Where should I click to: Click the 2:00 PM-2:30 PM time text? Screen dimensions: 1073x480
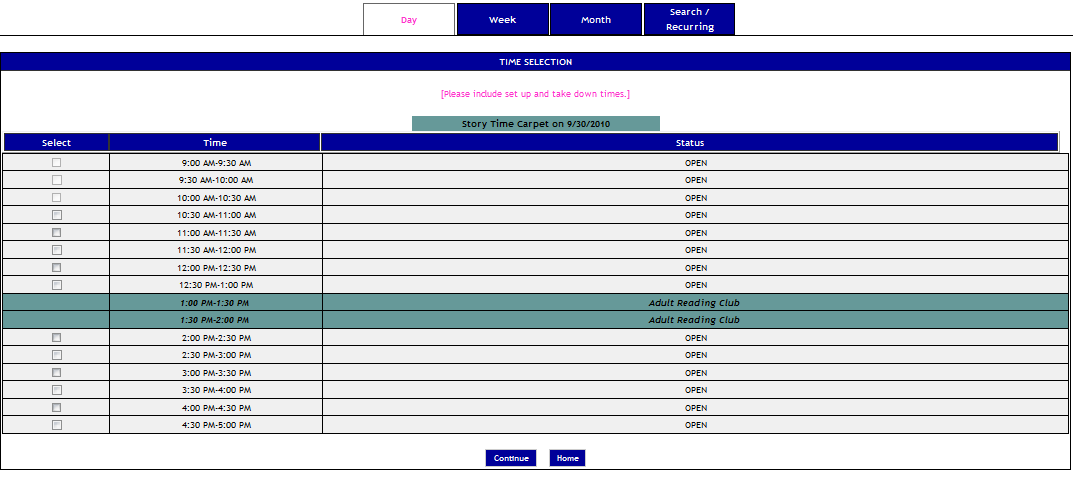coord(216,338)
